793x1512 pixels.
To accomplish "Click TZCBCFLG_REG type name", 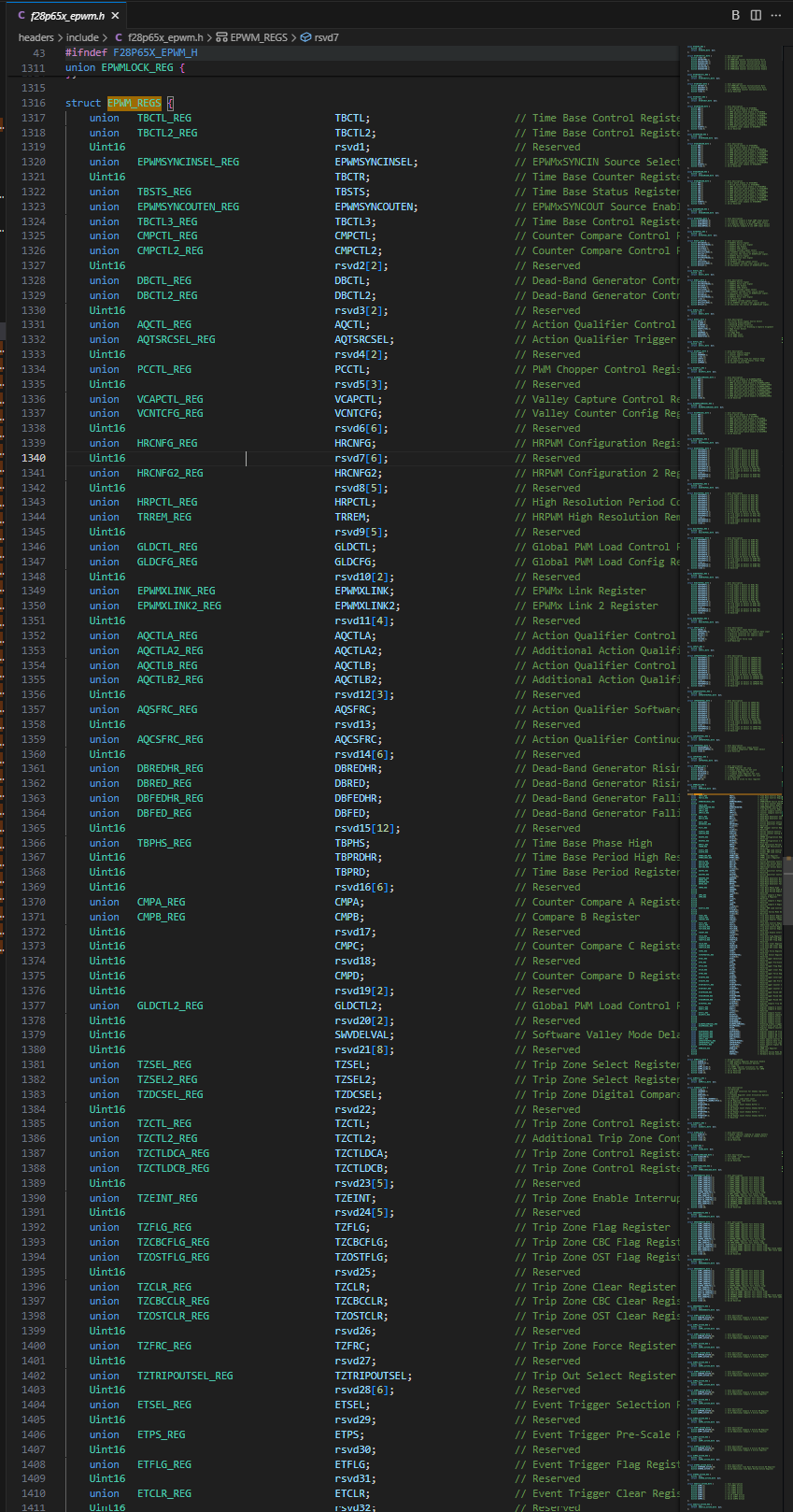I will pyautogui.click(x=174, y=1242).
